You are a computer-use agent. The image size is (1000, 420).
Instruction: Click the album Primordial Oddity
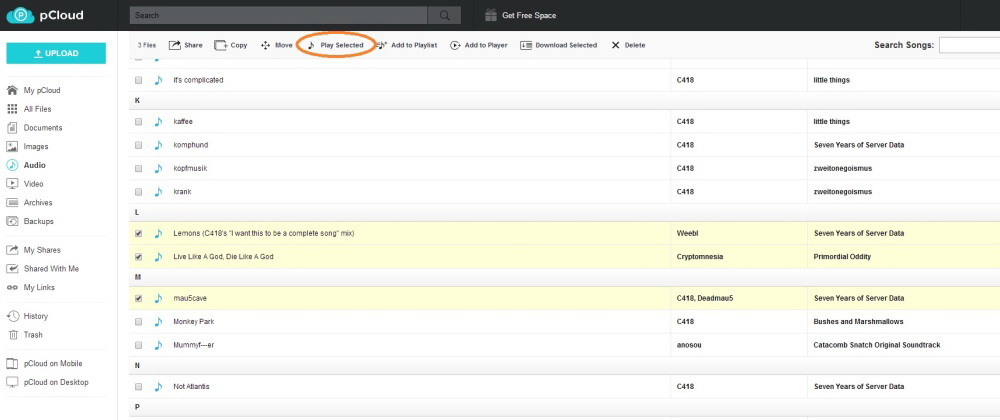(x=842, y=257)
